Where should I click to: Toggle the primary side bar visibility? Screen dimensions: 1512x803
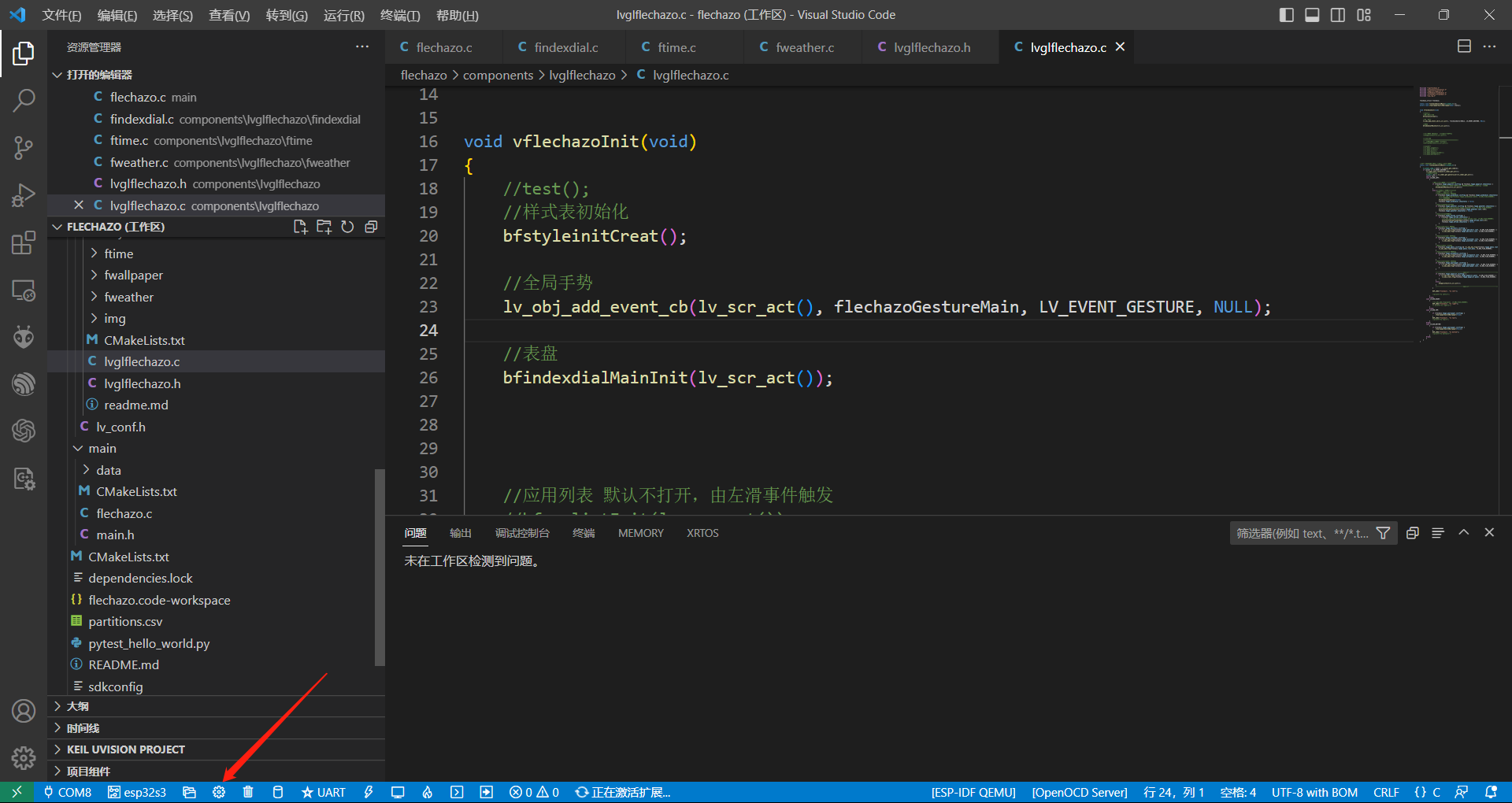coord(1286,15)
